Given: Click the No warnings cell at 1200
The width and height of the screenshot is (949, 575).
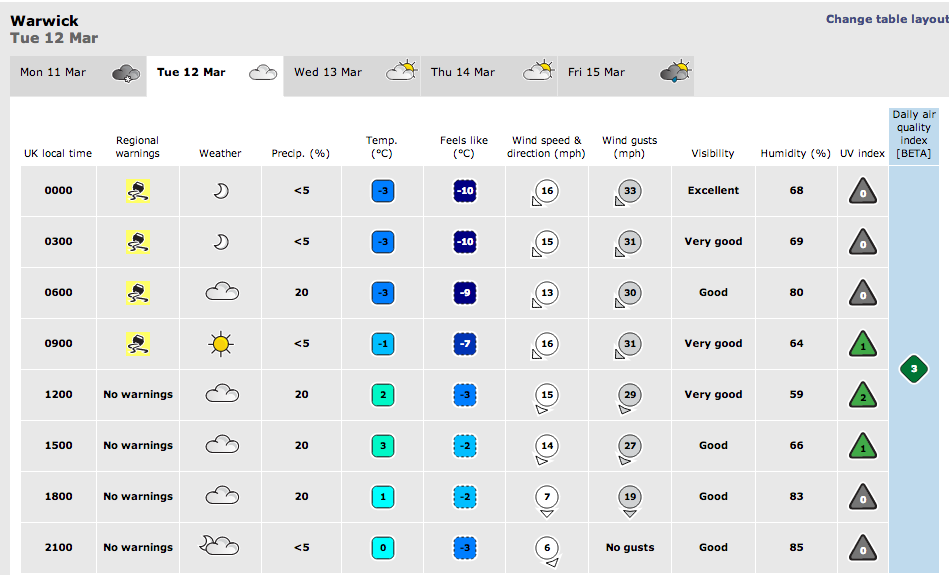Looking at the screenshot, I should click(x=138, y=394).
